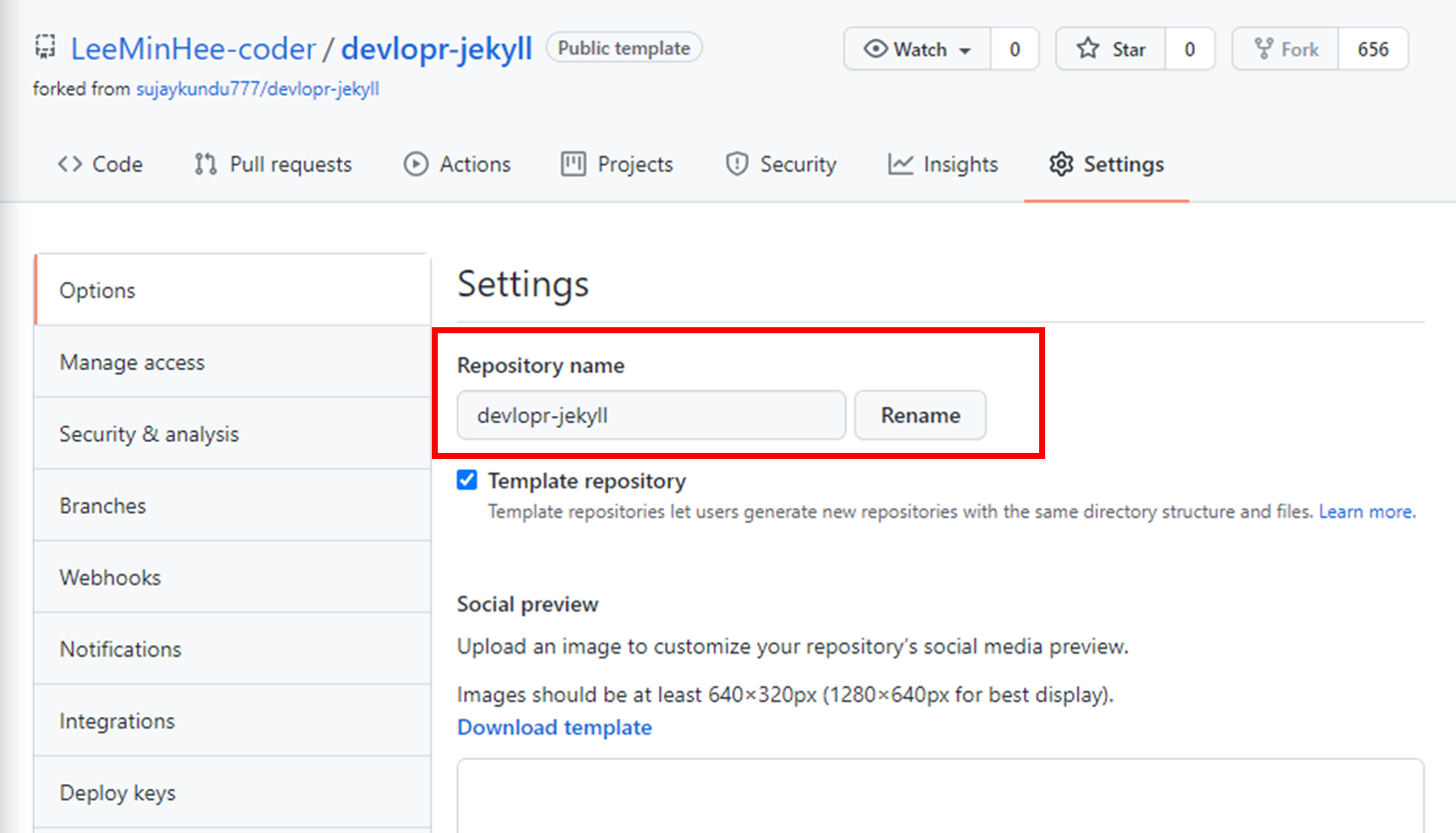1456x833 pixels.
Task: Open Webhooks settings page
Action: pos(232,578)
